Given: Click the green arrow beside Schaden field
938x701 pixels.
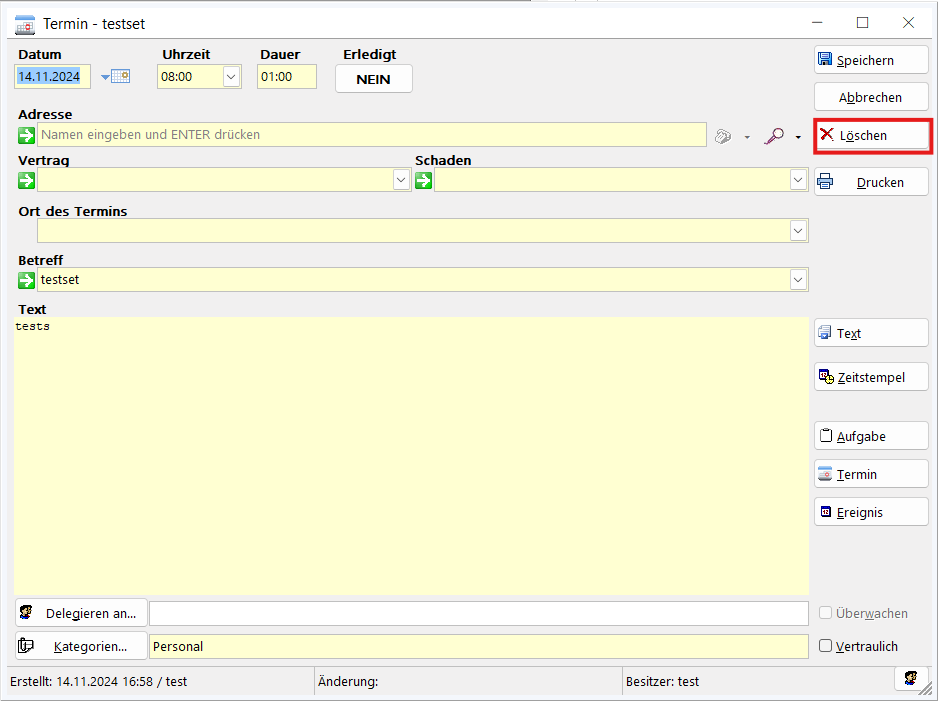Looking at the screenshot, I should pyautogui.click(x=424, y=180).
